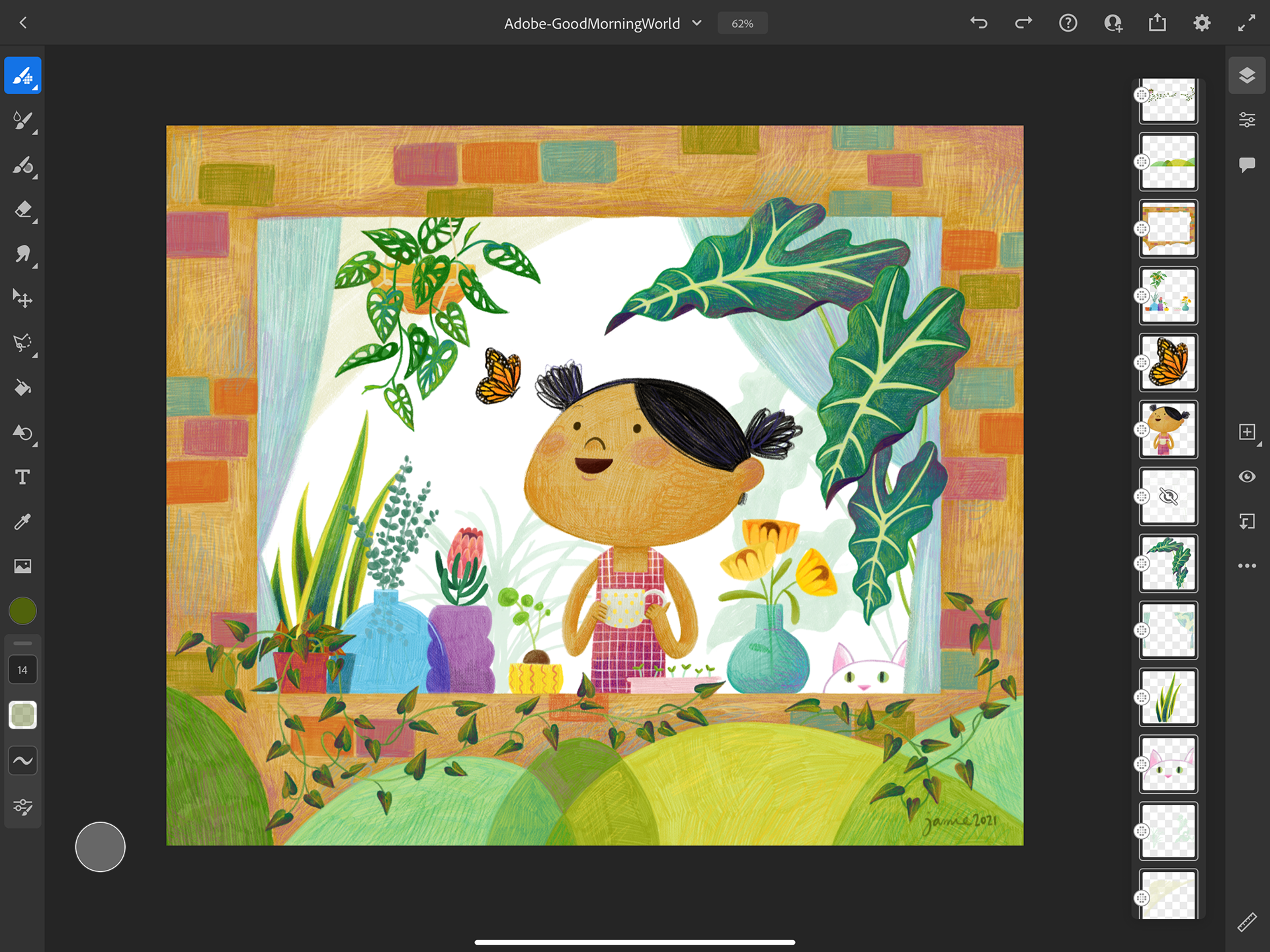Image resolution: width=1270 pixels, height=952 pixels.
Task: Go back with the top-left arrow
Action: [x=23, y=23]
